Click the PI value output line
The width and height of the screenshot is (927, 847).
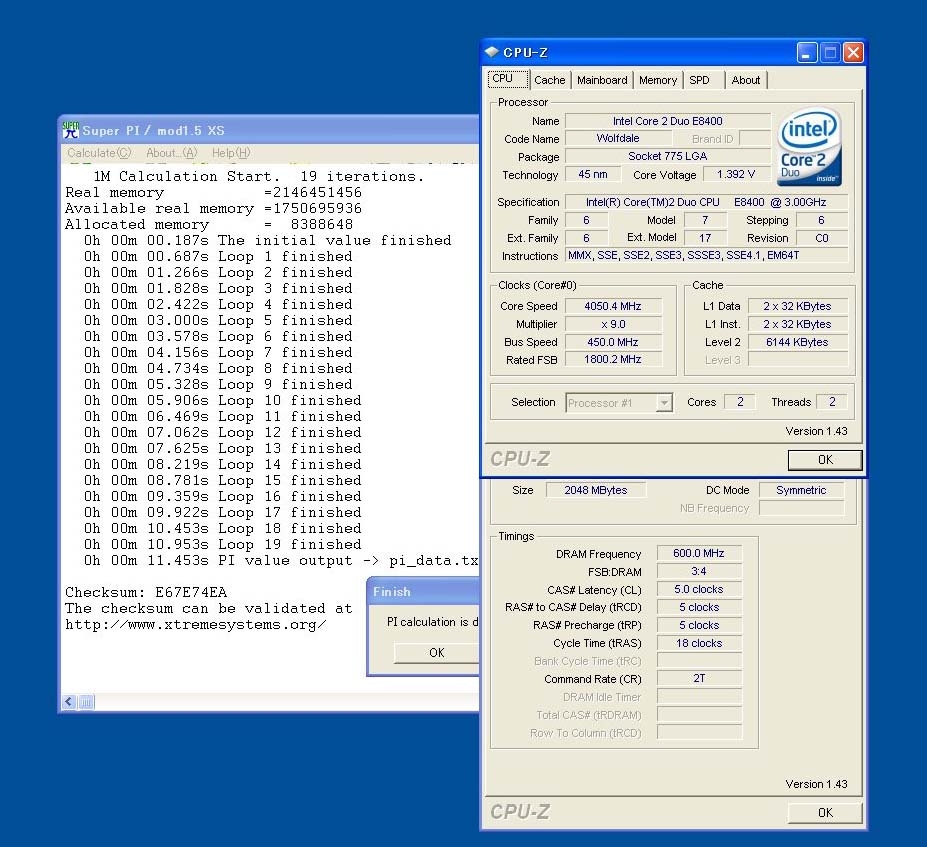pos(281,560)
